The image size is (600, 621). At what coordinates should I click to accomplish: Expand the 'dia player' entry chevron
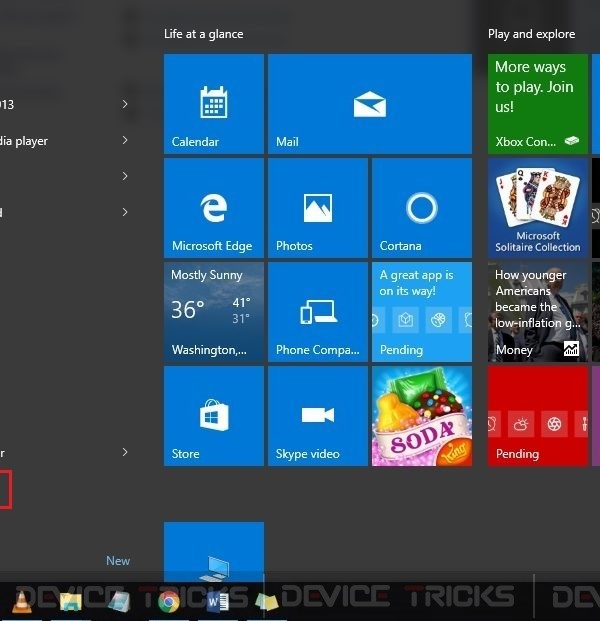coord(125,140)
